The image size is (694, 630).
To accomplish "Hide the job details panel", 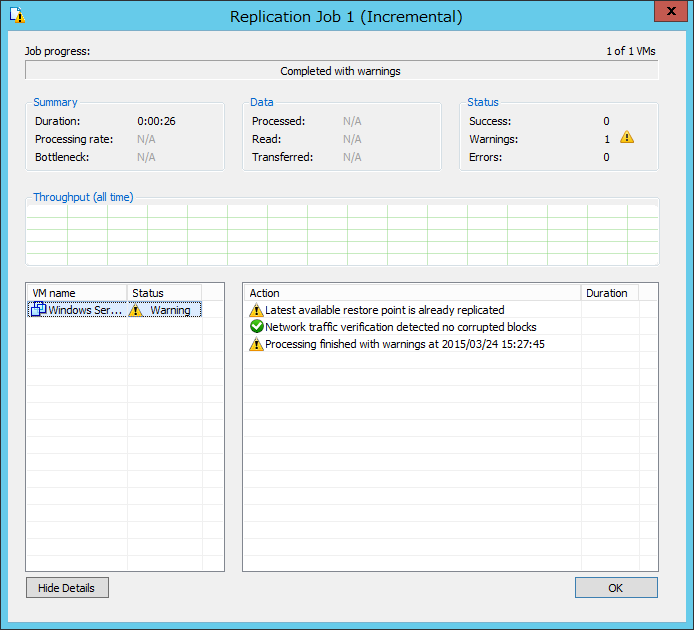I will tap(67, 587).
